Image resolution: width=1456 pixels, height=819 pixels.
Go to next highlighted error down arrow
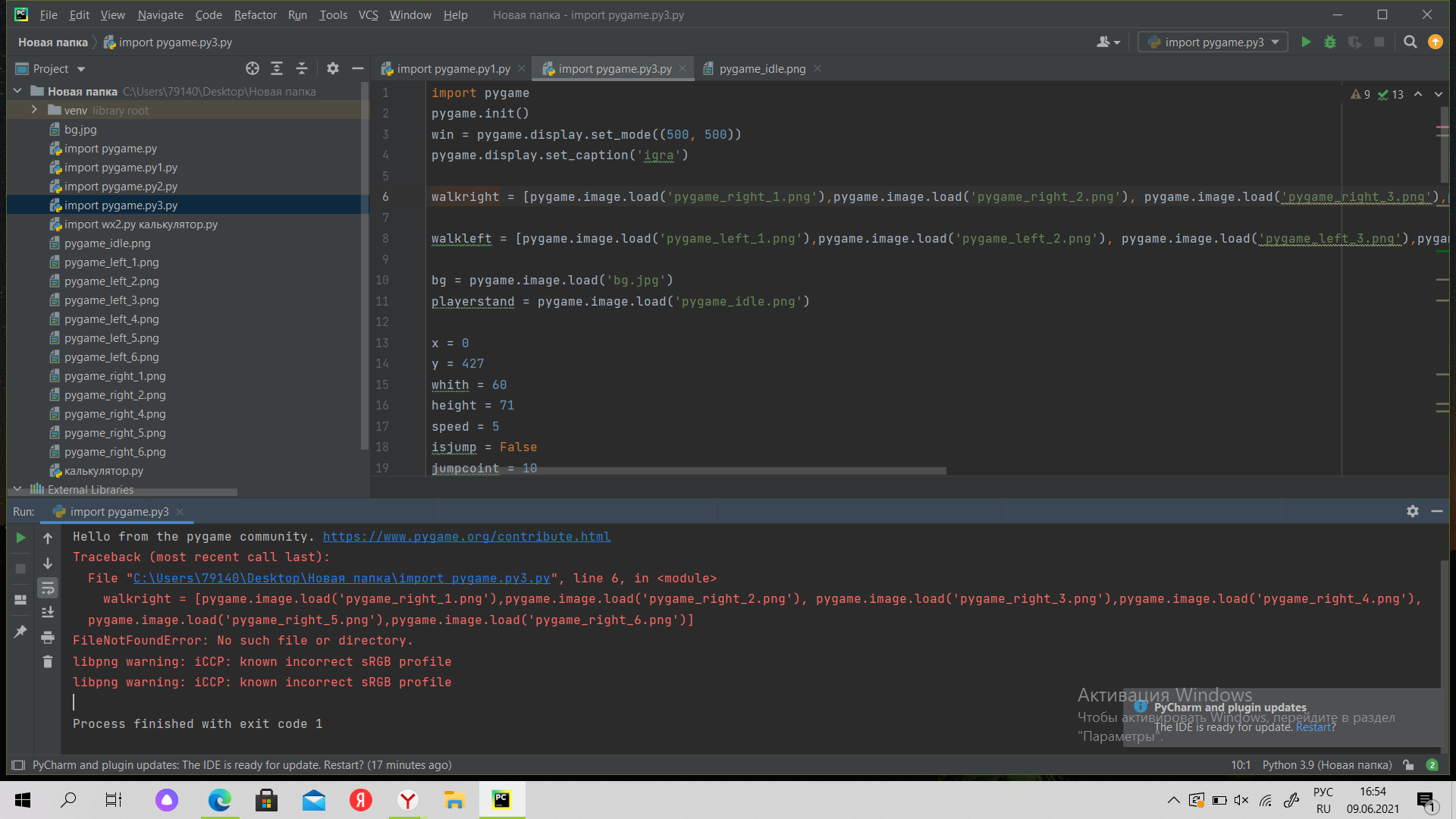click(1439, 94)
